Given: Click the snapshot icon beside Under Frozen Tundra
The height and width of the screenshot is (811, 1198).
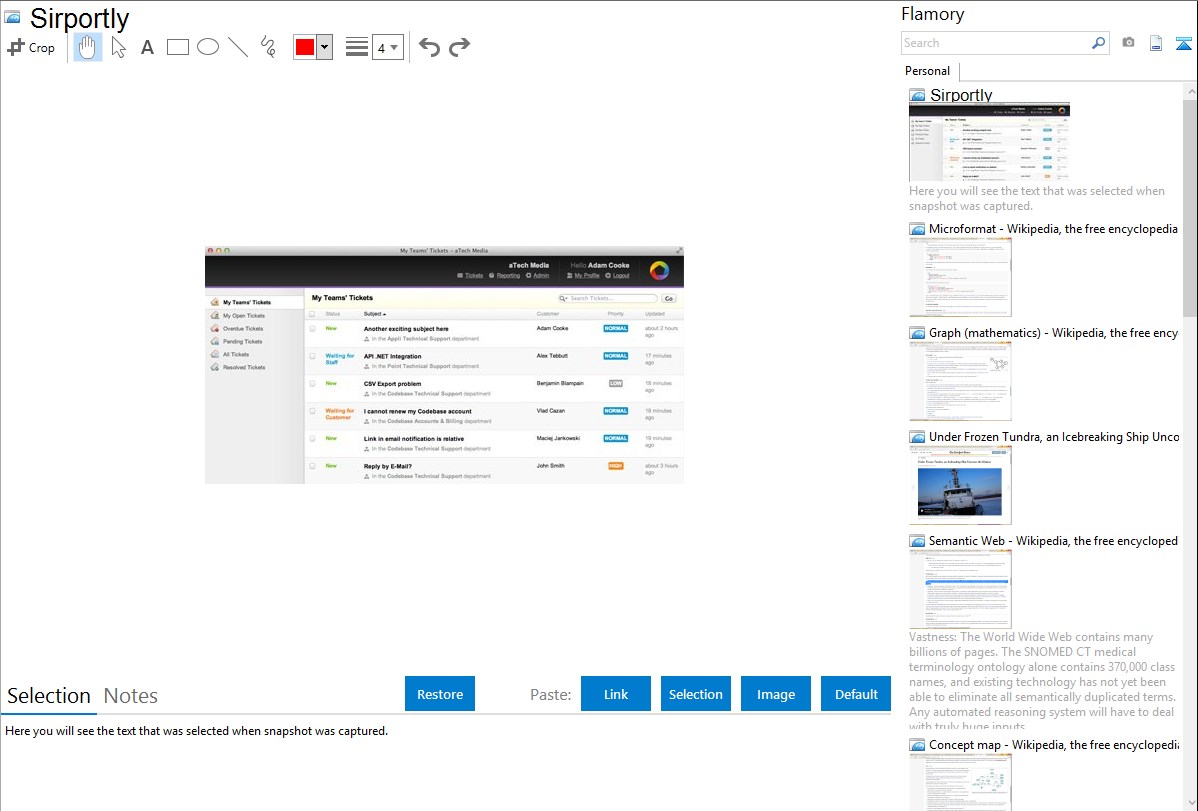Looking at the screenshot, I should tap(917, 437).
